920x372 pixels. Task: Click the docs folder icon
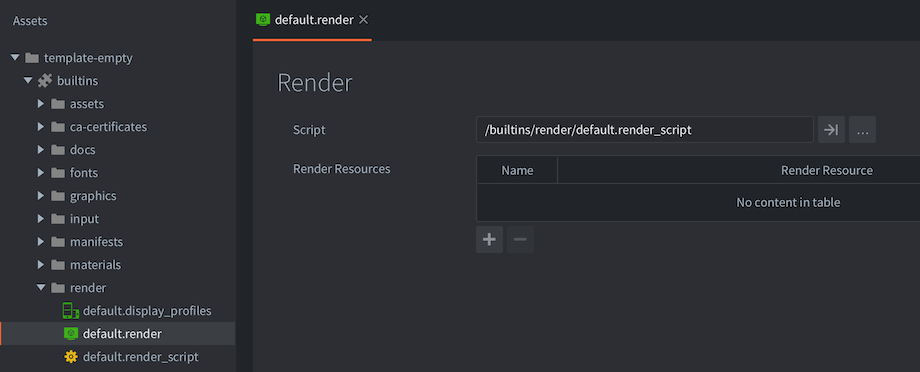click(58, 150)
